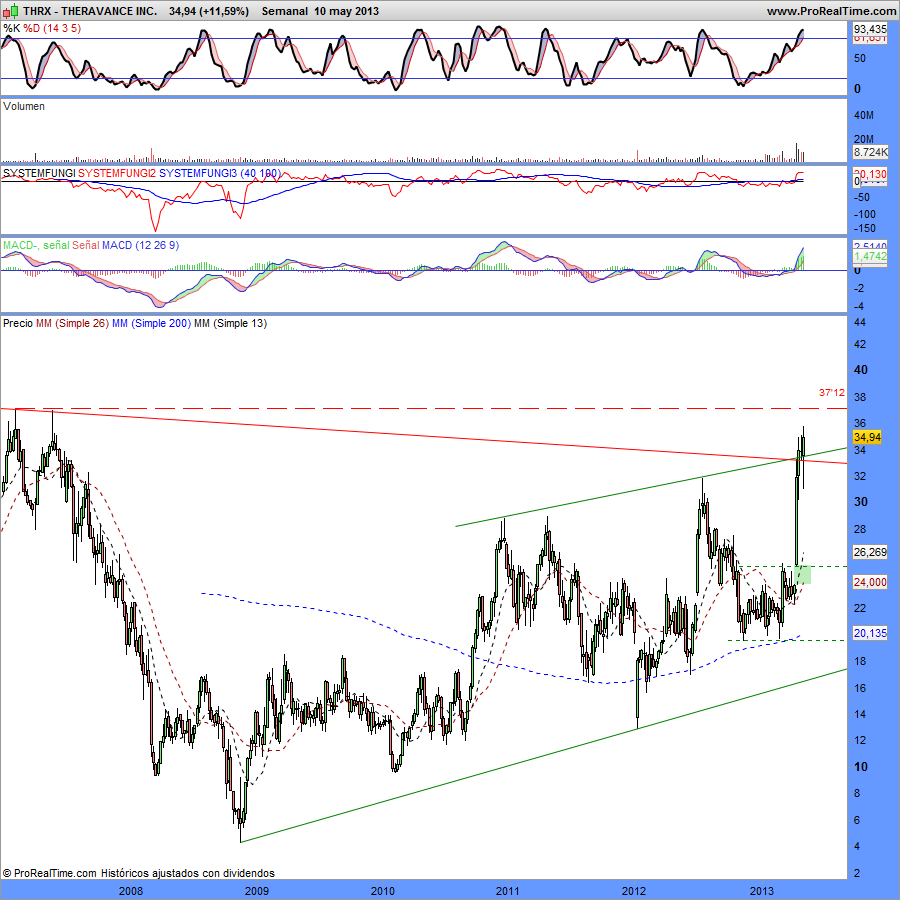This screenshot has width=900, height=900.
Task: Click the black SYSTEMFUNGI indicator label
Action: pyautogui.click(x=39, y=173)
